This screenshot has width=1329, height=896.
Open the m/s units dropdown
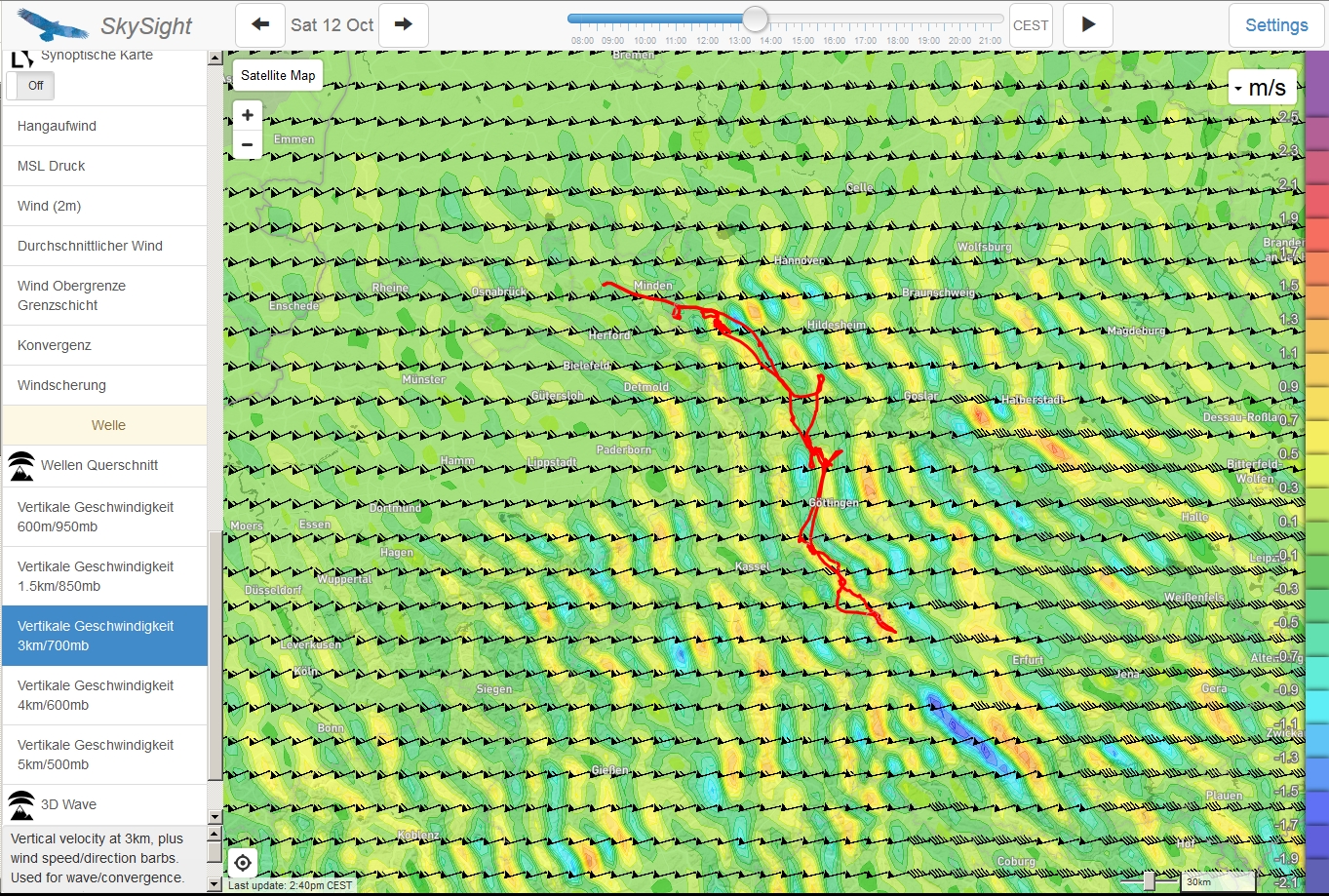(x=1262, y=88)
